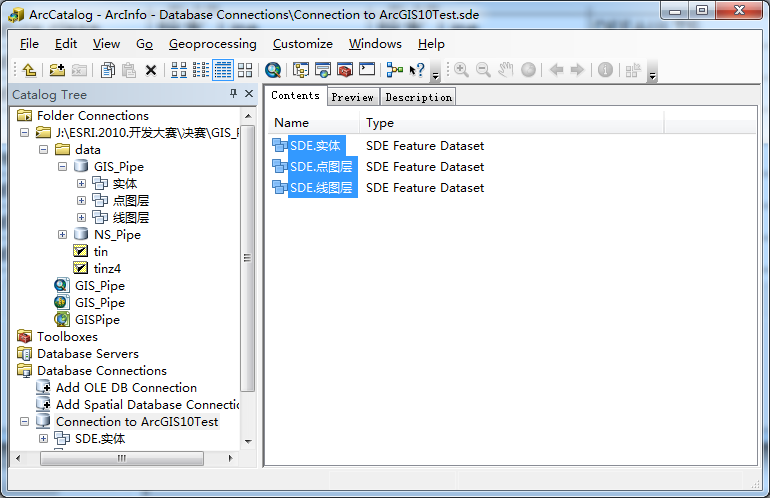
Task: Click the Copy toolbar icon
Action: click(x=108, y=70)
